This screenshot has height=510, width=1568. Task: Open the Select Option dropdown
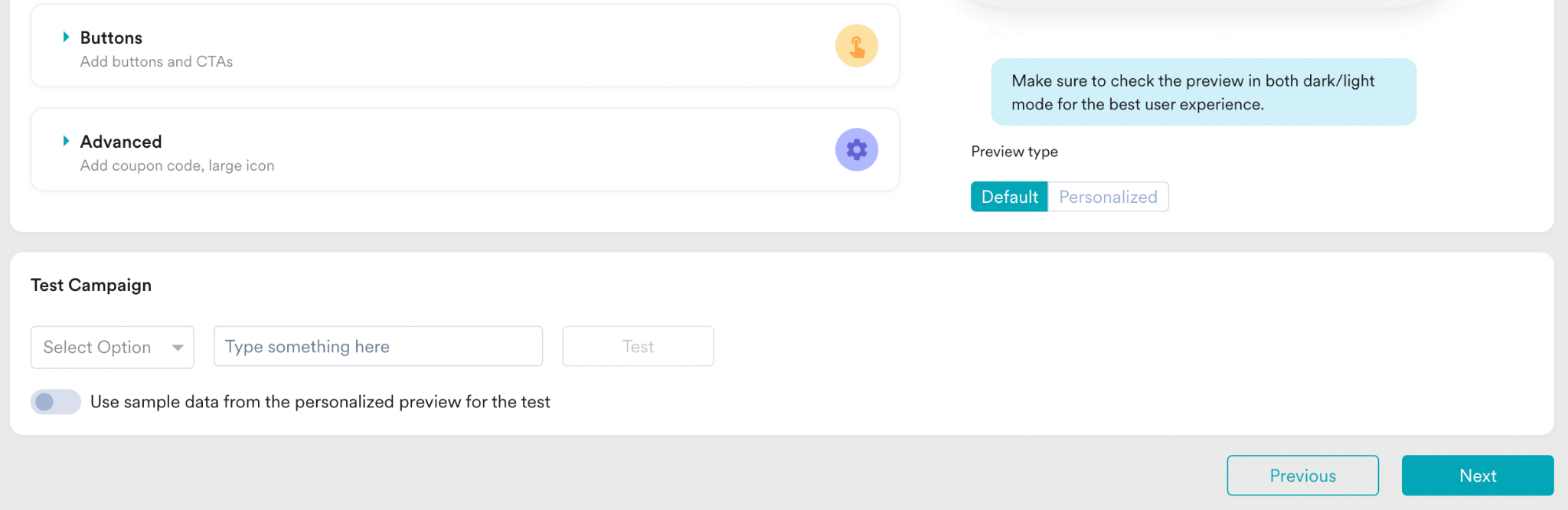pyautogui.click(x=113, y=347)
